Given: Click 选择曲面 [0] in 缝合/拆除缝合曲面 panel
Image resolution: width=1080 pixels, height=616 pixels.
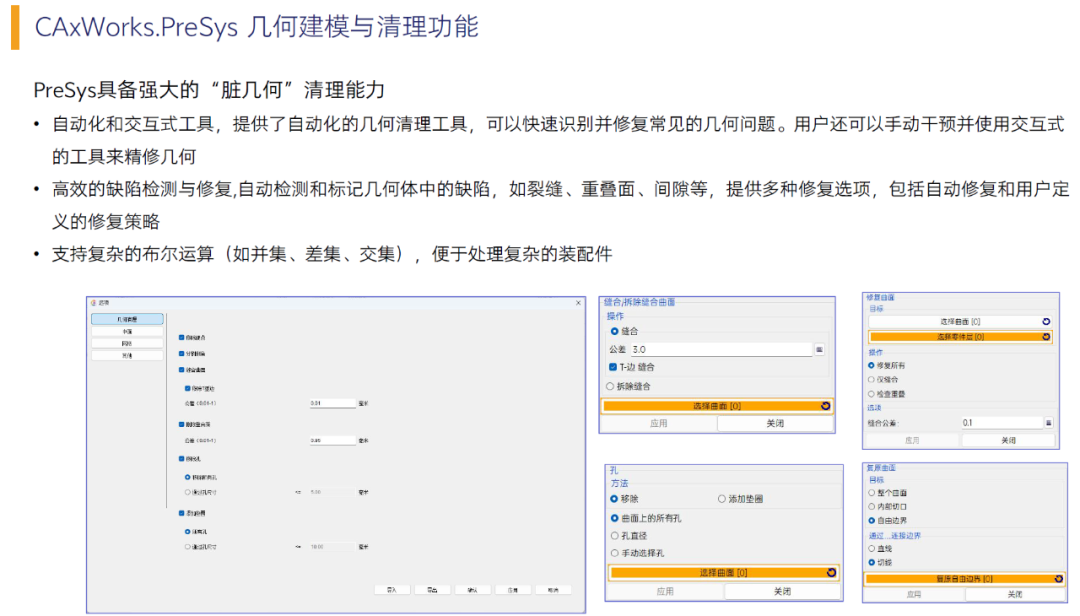Looking at the screenshot, I should (717, 406).
